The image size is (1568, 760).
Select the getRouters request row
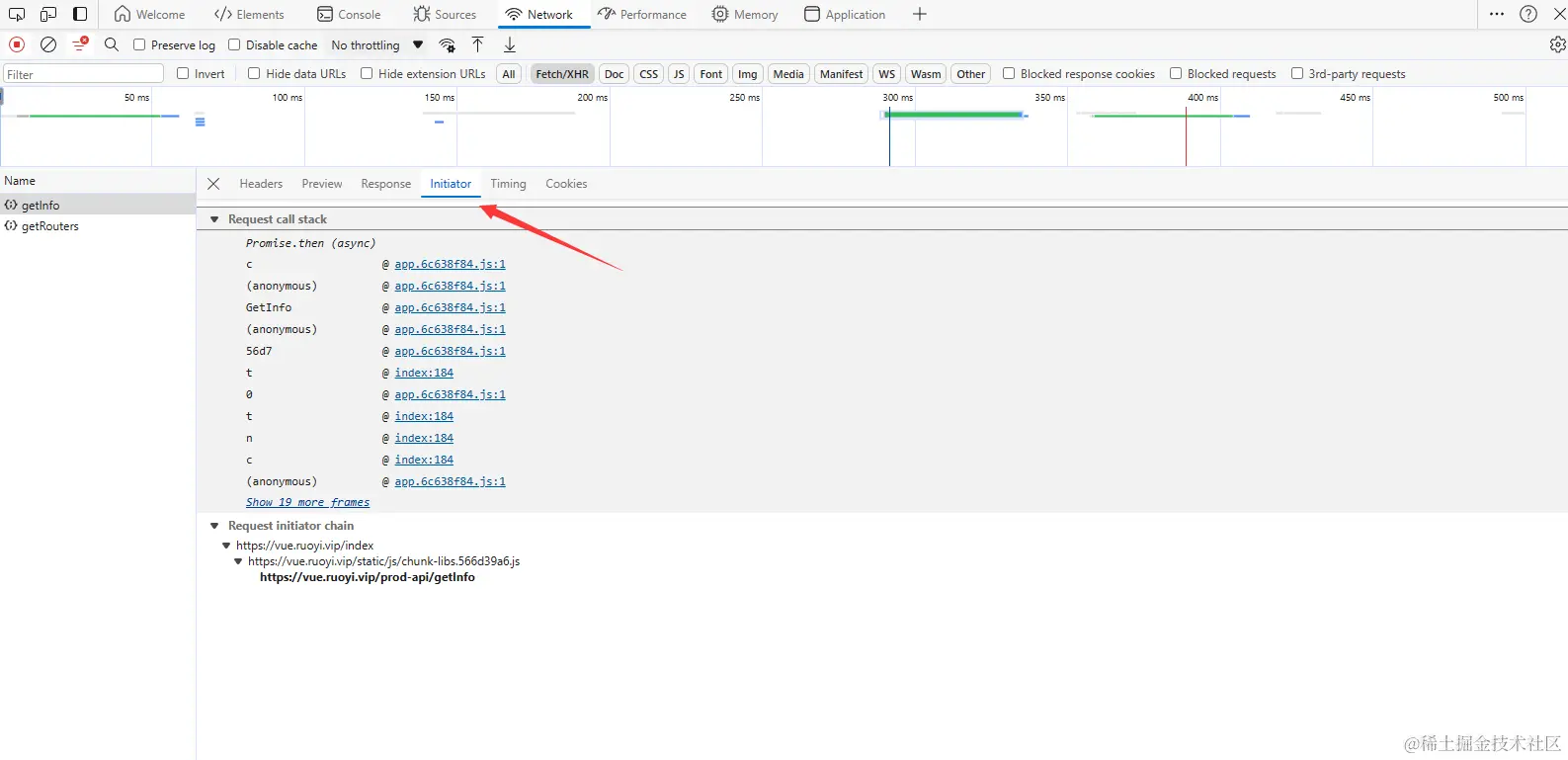tap(98, 226)
